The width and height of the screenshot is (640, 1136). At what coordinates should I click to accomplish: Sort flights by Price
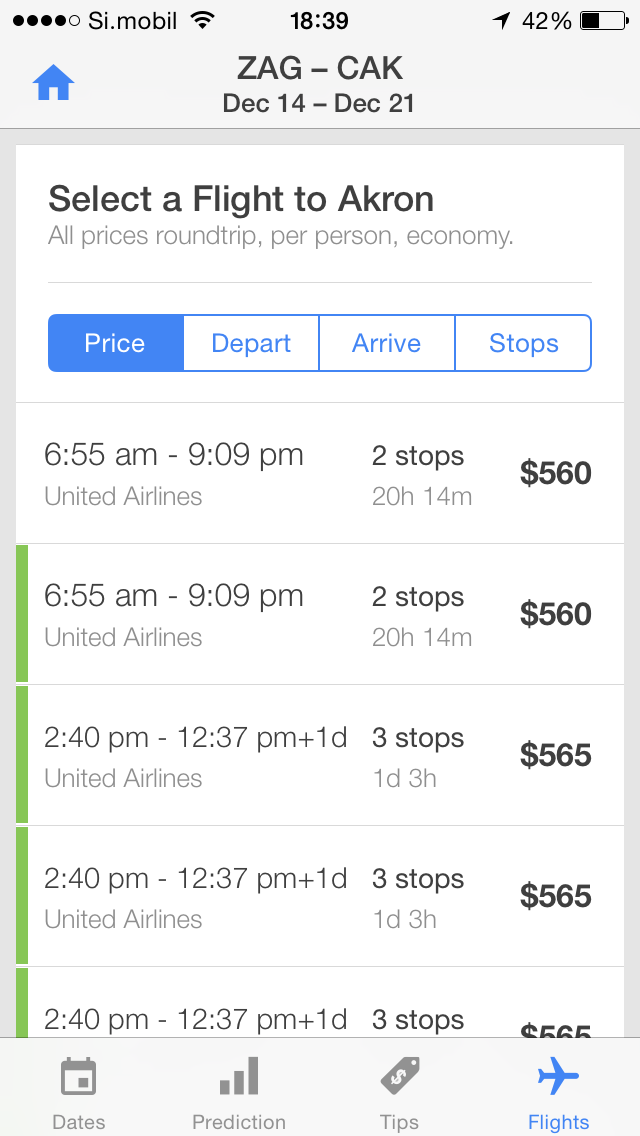(x=115, y=343)
